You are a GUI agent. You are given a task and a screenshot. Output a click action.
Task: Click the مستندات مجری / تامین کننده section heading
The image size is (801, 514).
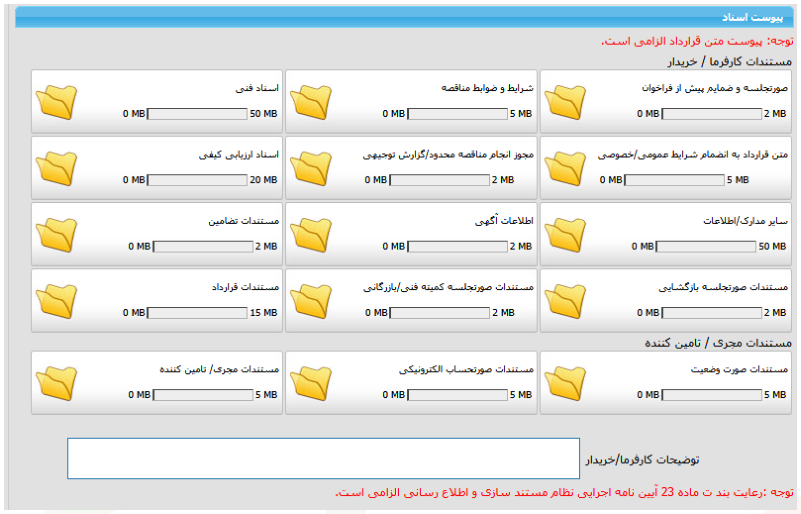point(718,343)
